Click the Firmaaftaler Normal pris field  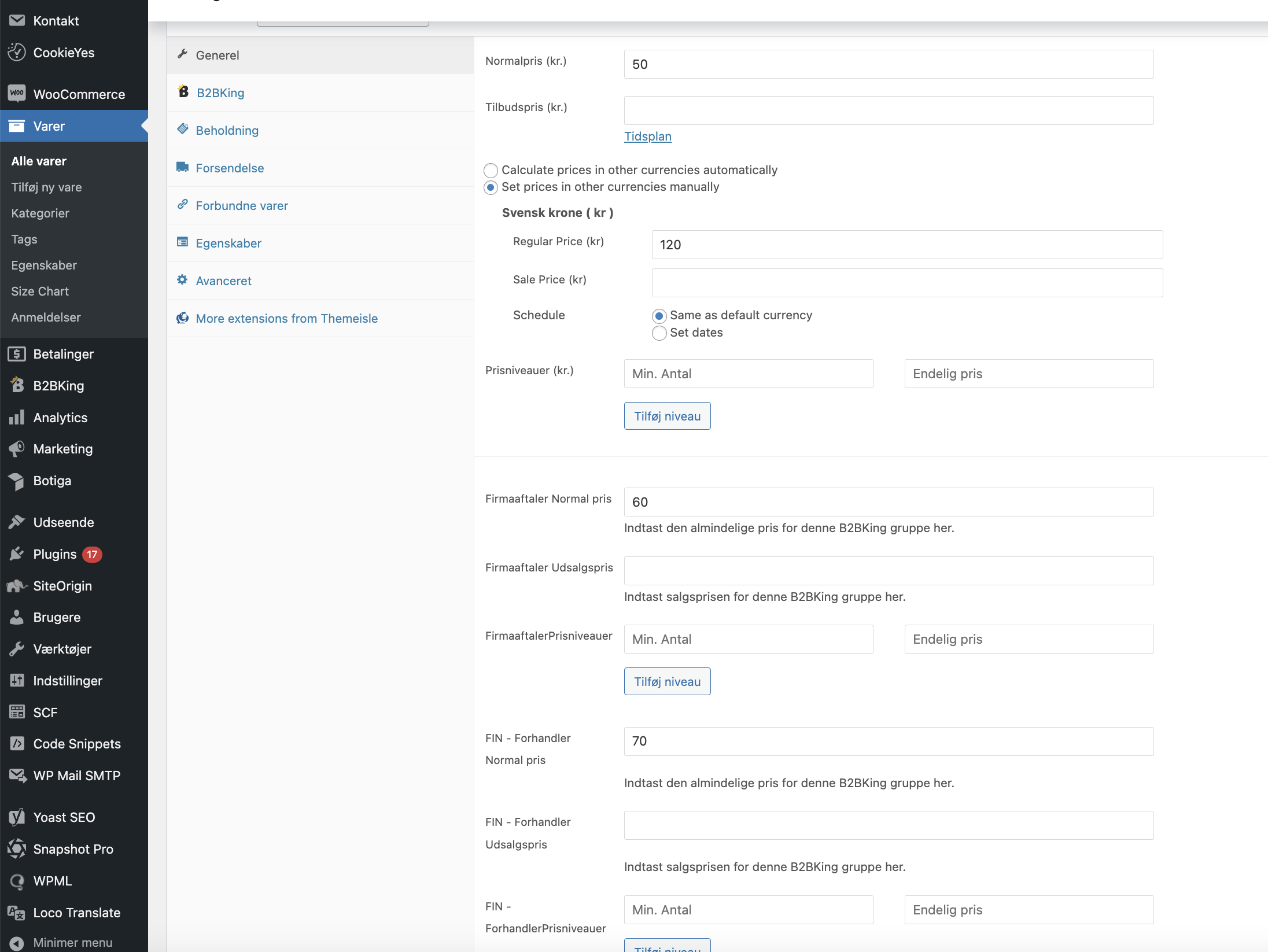pyautogui.click(x=889, y=502)
